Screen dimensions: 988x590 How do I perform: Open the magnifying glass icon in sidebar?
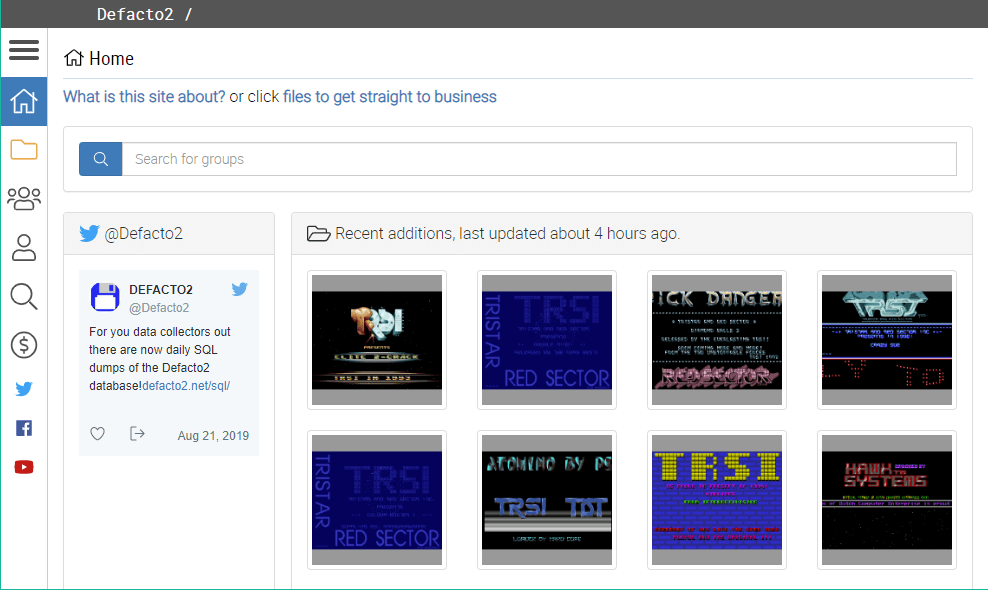(x=24, y=296)
